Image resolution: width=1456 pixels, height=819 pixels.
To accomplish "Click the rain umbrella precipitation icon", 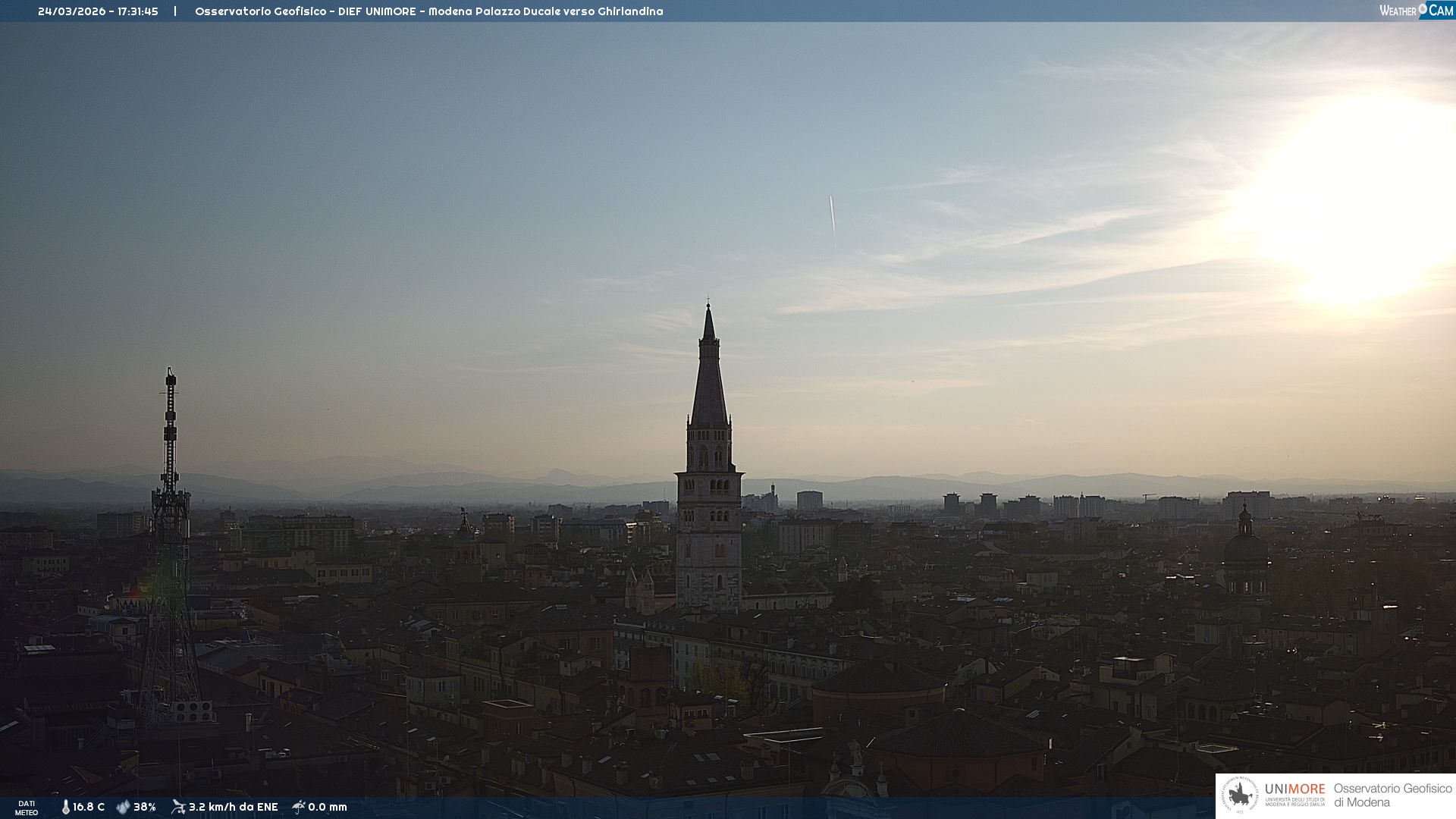I will click(298, 807).
